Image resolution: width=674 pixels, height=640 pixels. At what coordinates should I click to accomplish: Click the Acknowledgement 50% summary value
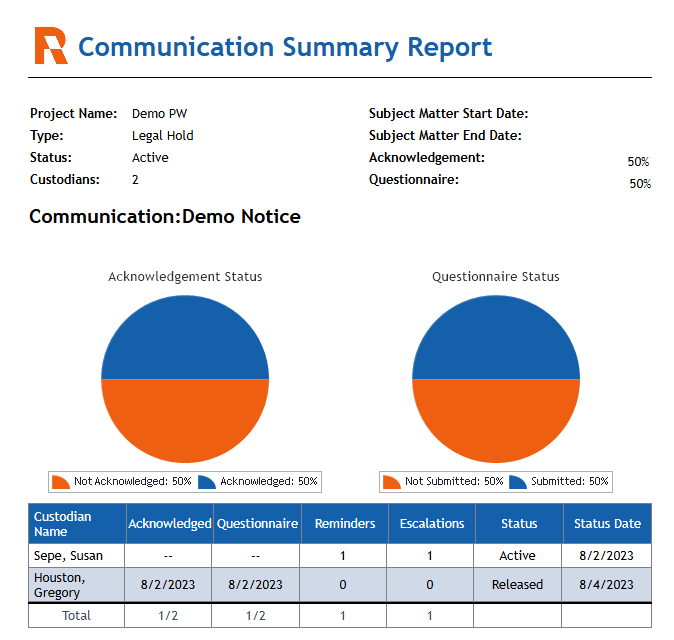638,162
